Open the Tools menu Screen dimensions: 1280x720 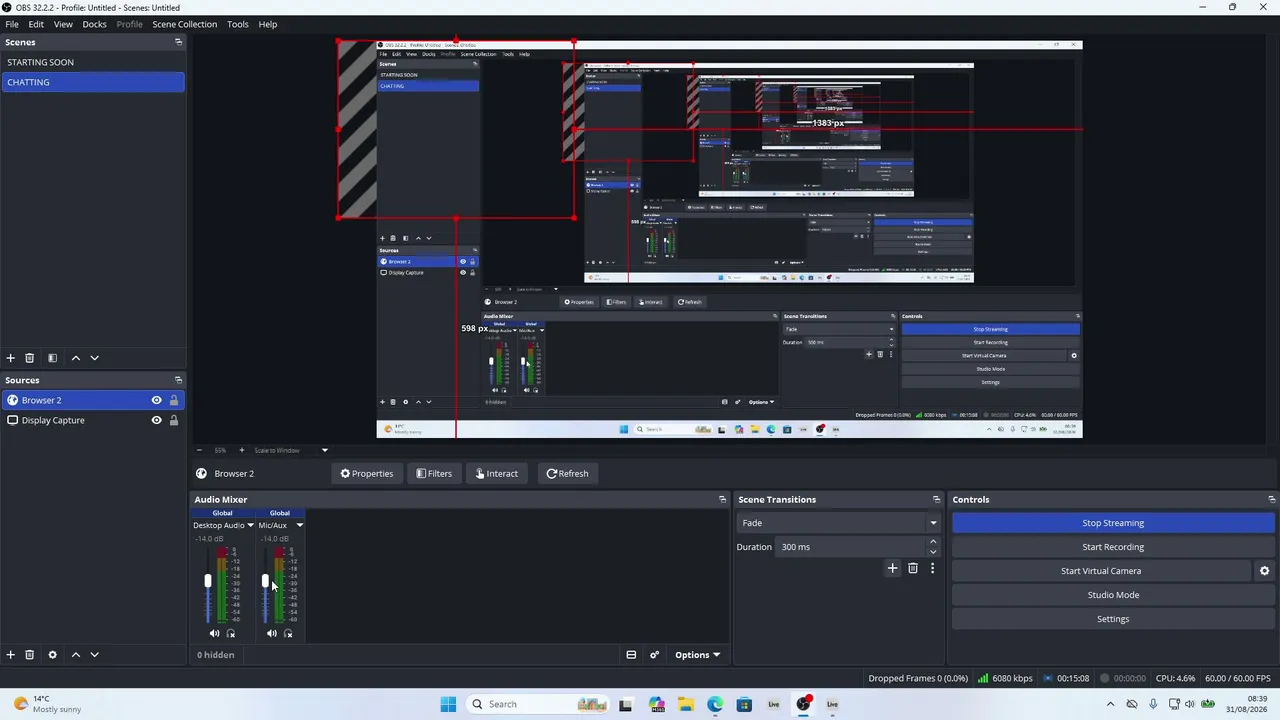[x=238, y=24]
